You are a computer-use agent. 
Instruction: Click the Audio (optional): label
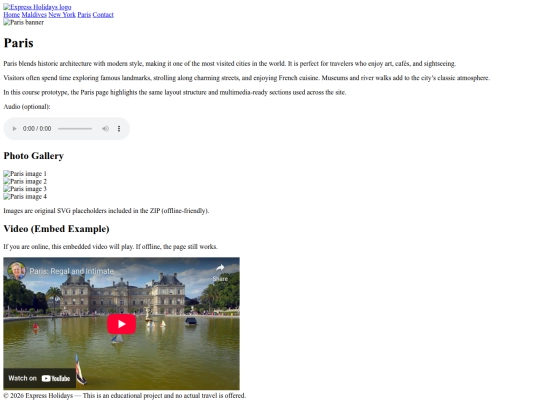(27, 107)
